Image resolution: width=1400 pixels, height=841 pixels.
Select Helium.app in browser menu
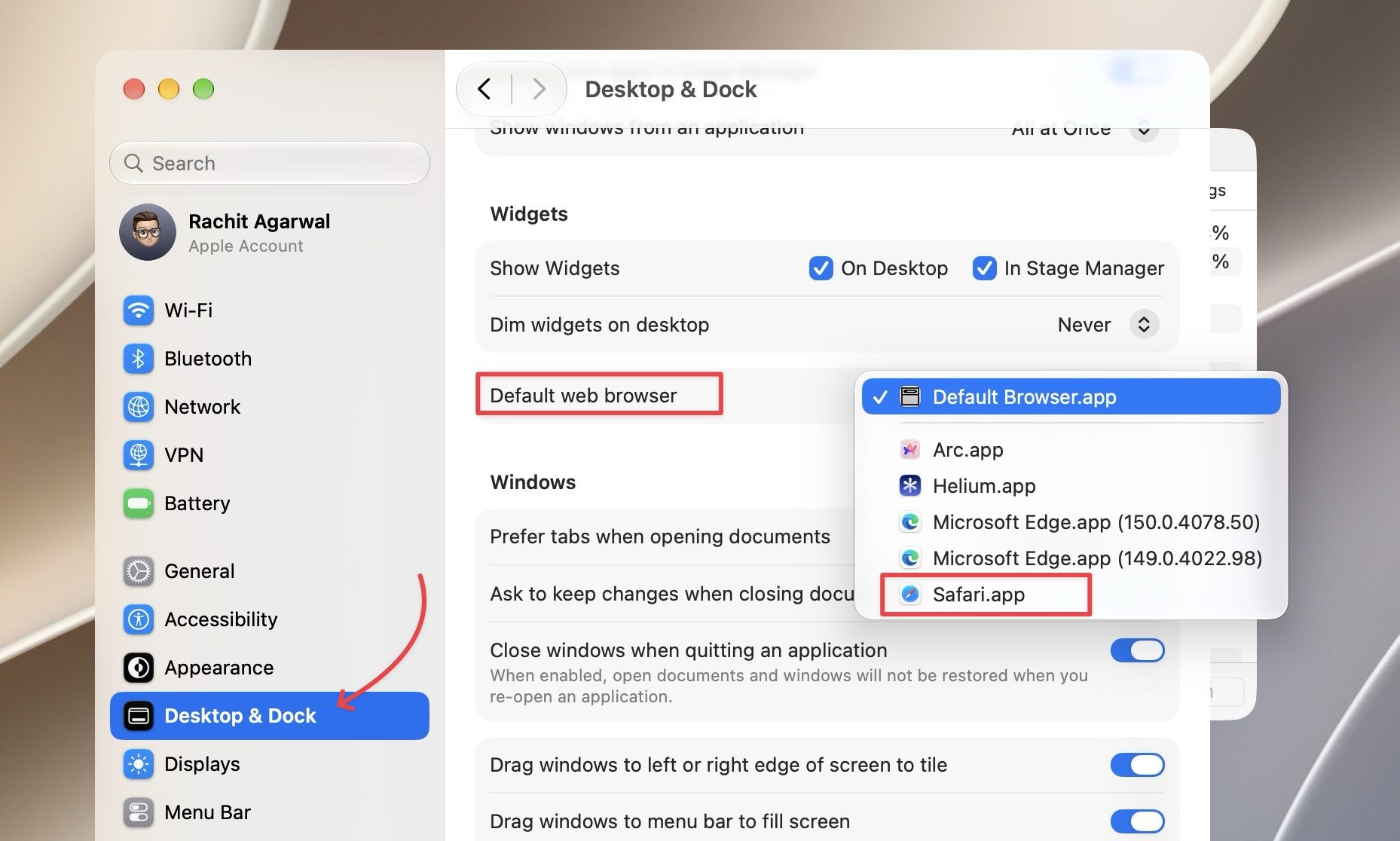1071,486
